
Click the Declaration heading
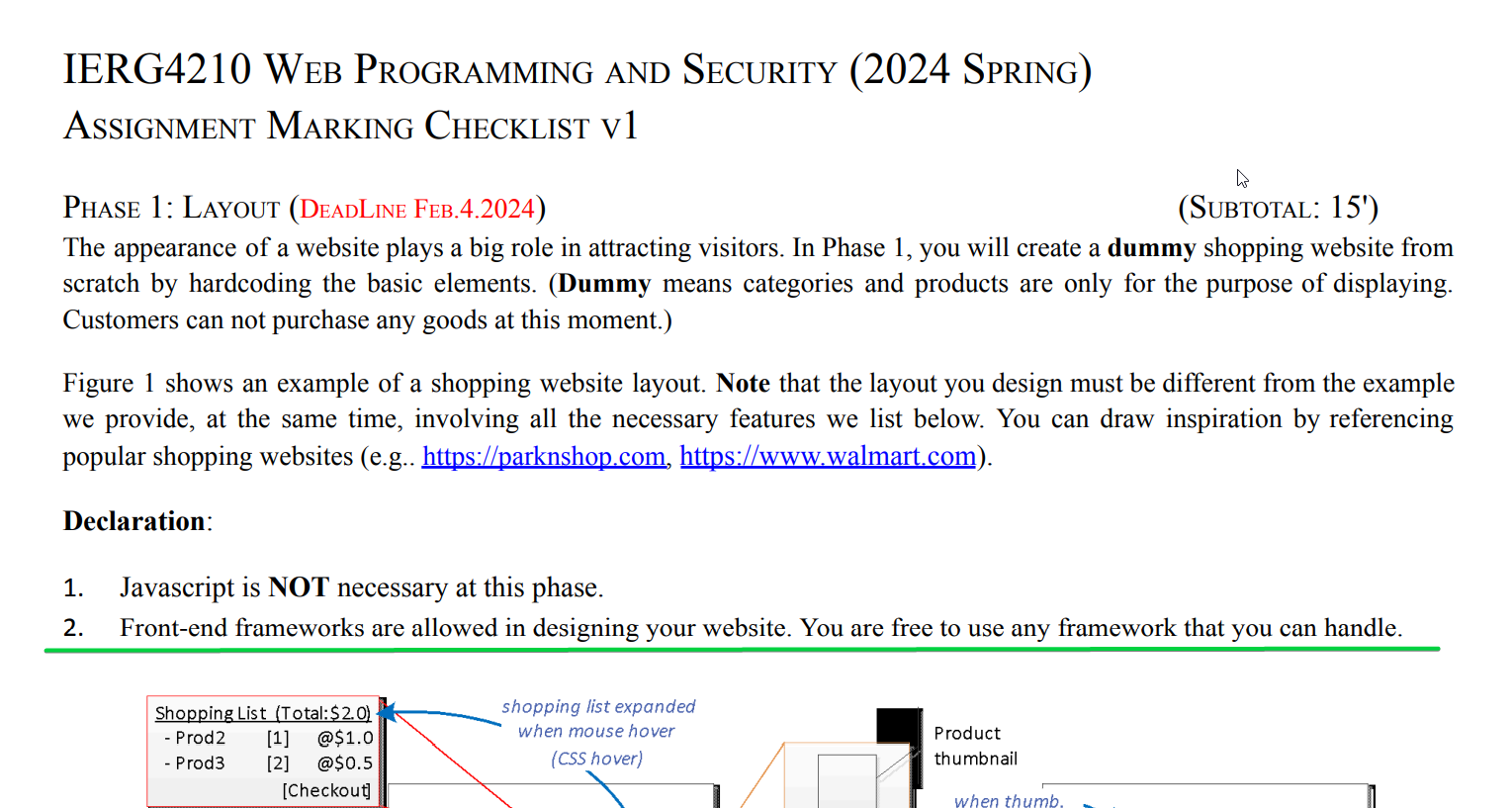pos(136,521)
